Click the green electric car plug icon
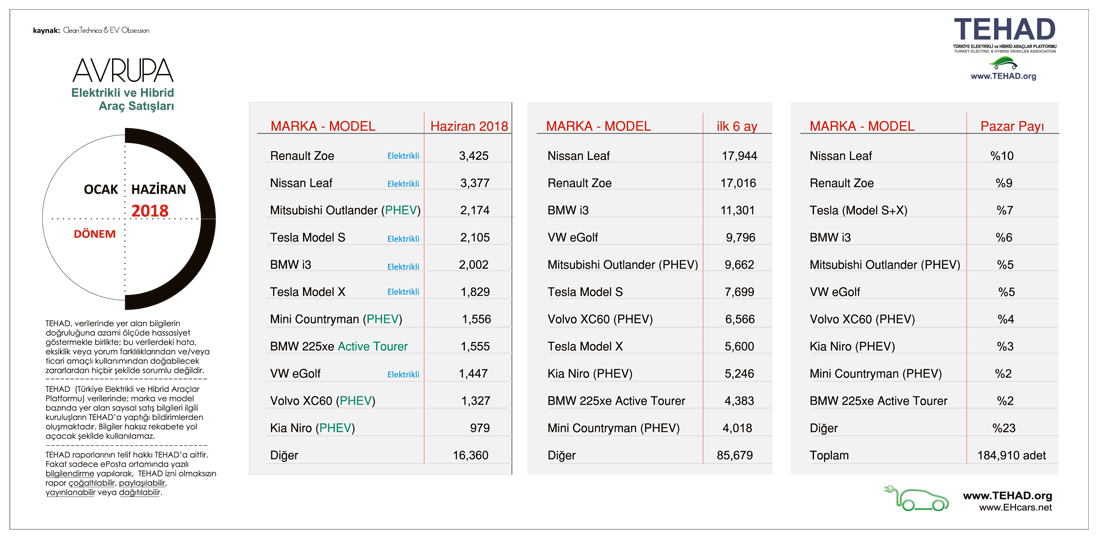Image resolution: width=1100 pixels, height=540 pixels. point(918,498)
